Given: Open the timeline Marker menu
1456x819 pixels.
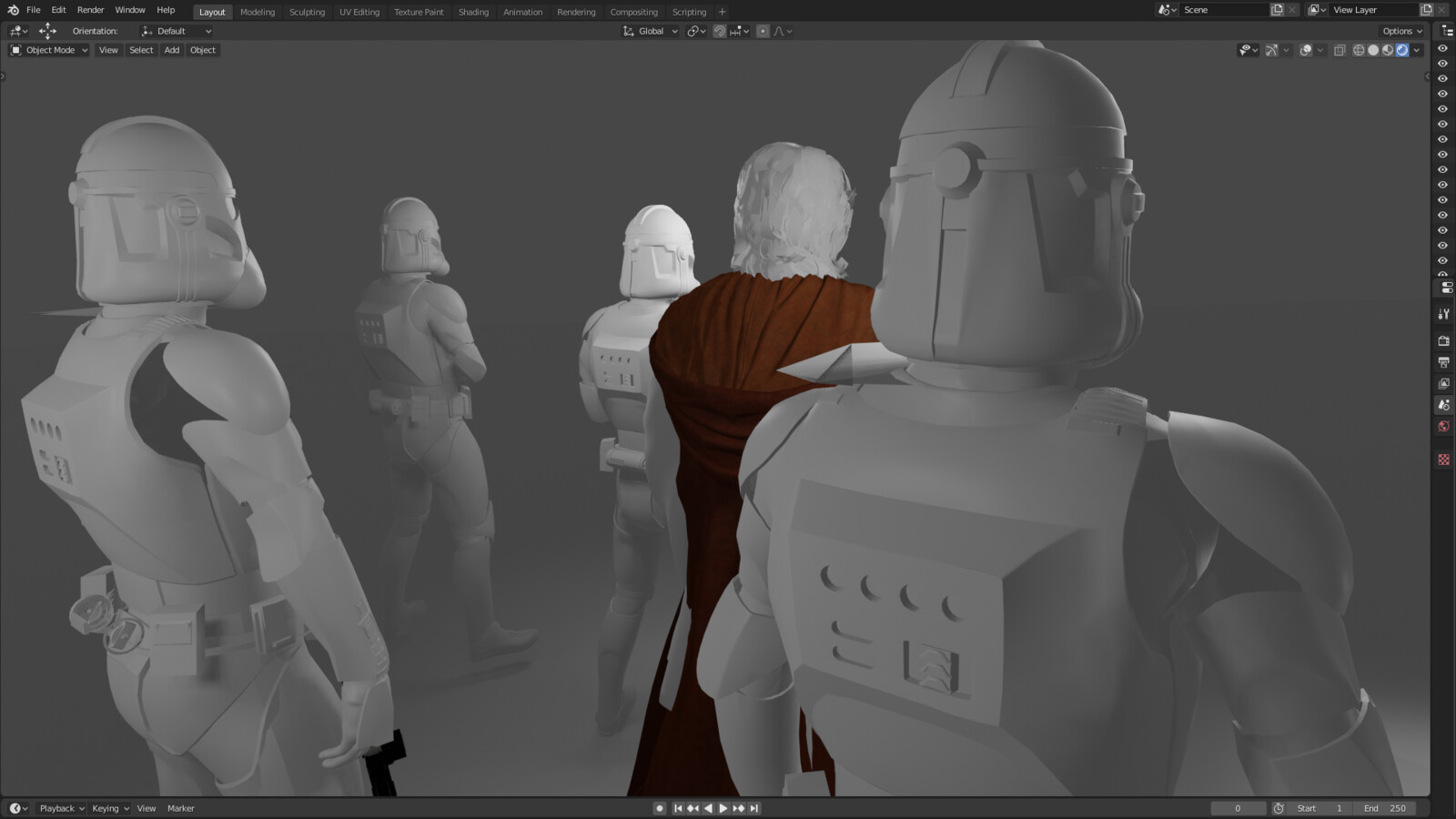Looking at the screenshot, I should coord(181,808).
